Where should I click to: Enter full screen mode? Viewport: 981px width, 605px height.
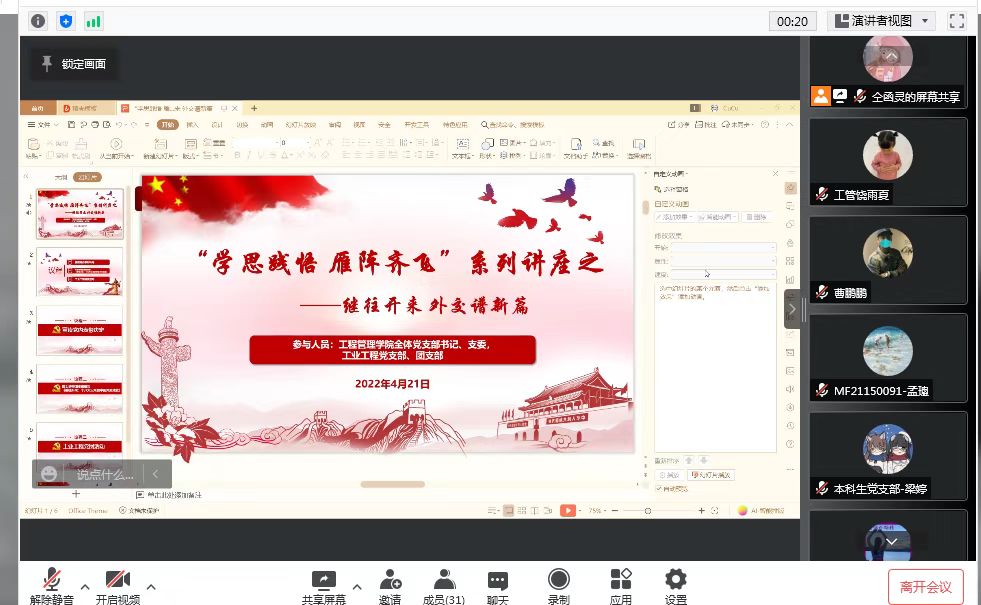956,21
